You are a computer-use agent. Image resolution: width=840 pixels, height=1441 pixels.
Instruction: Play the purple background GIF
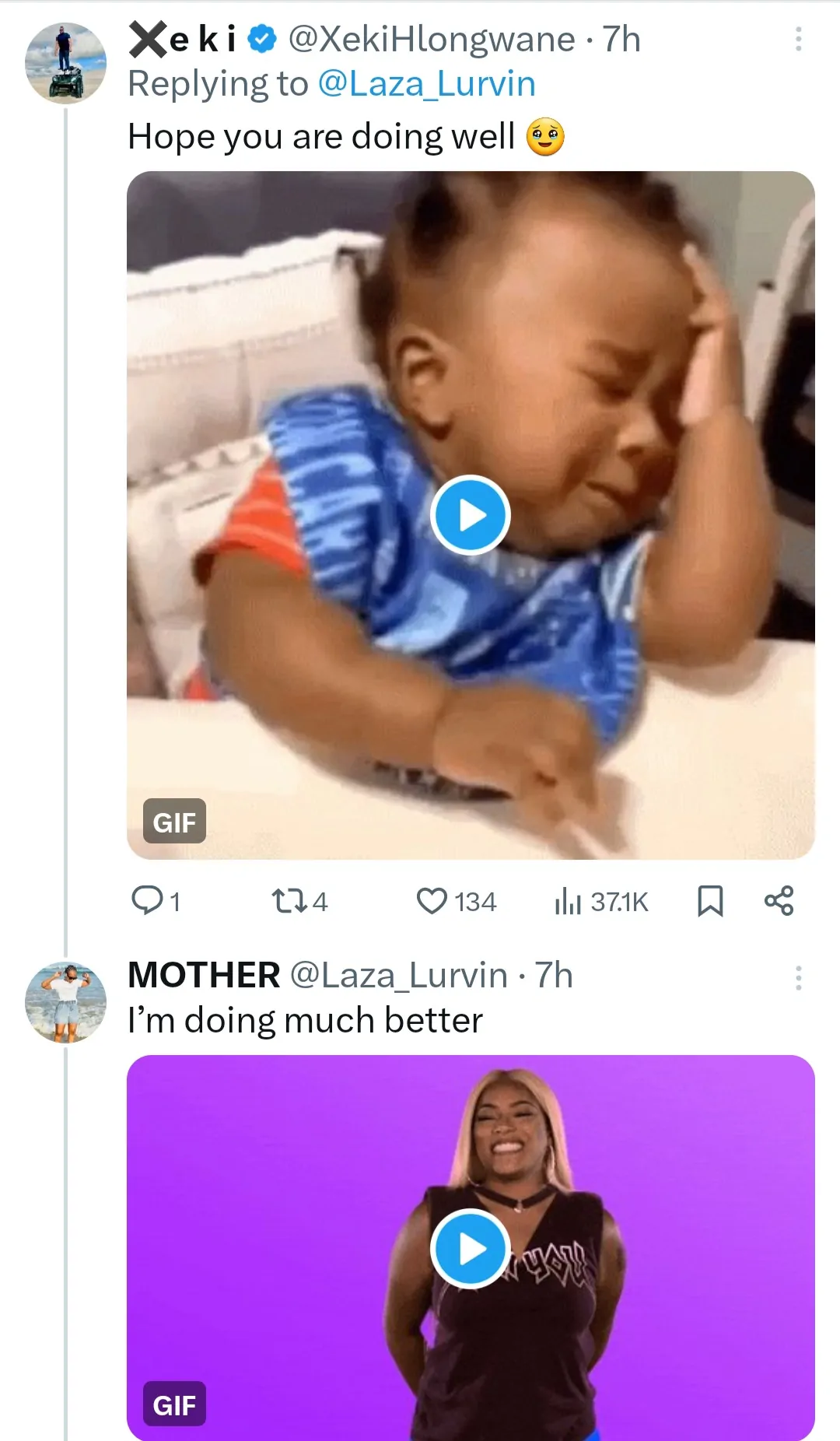pos(470,1249)
